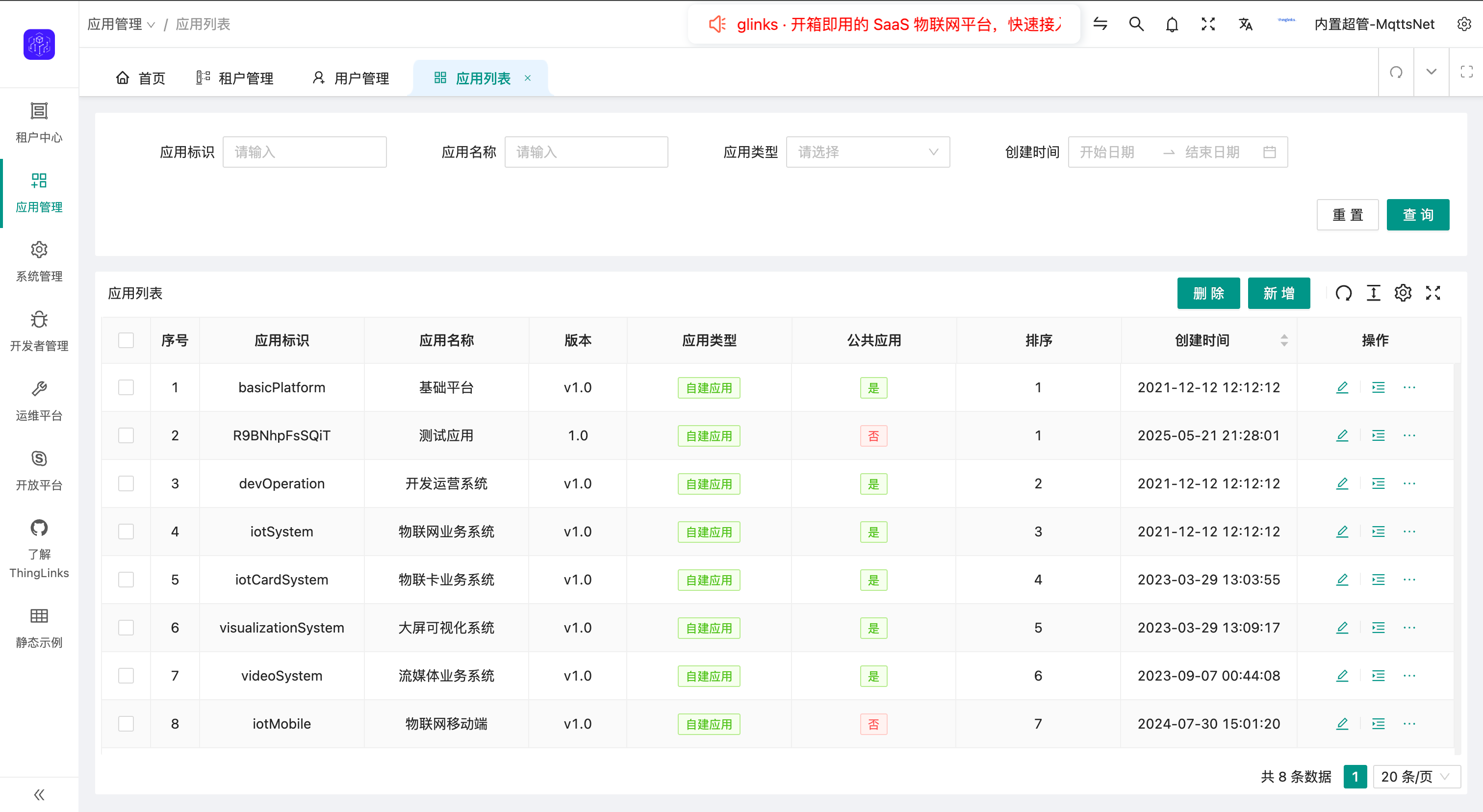The image size is (1483, 812).
Task: Open the settings gear in top header
Action: pyautogui.click(x=1464, y=24)
